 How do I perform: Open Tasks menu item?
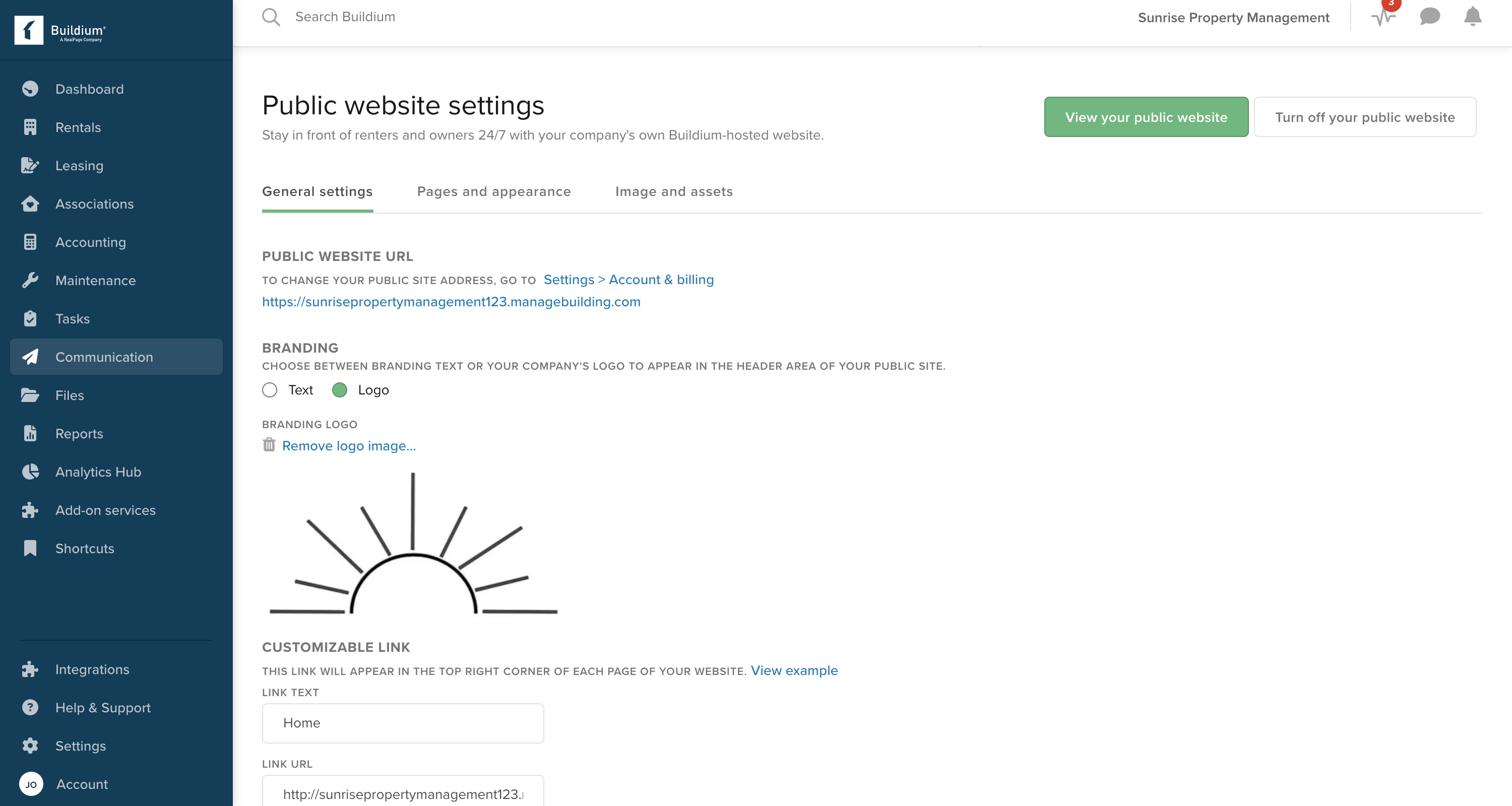click(116, 318)
